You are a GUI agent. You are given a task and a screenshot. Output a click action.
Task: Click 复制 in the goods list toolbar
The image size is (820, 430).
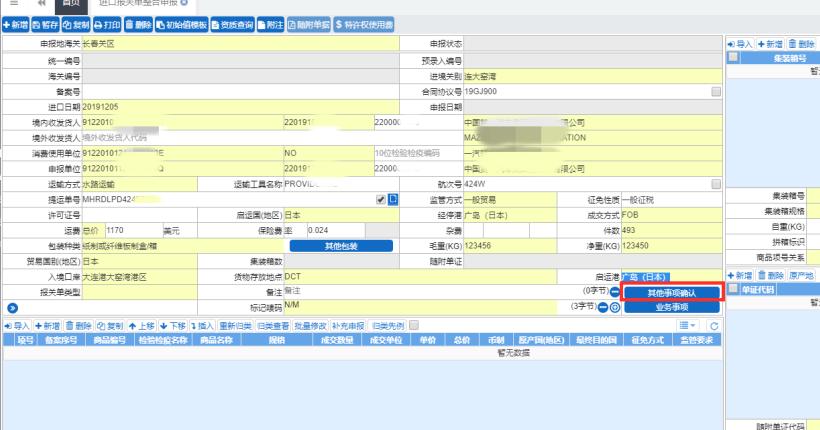coord(110,326)
